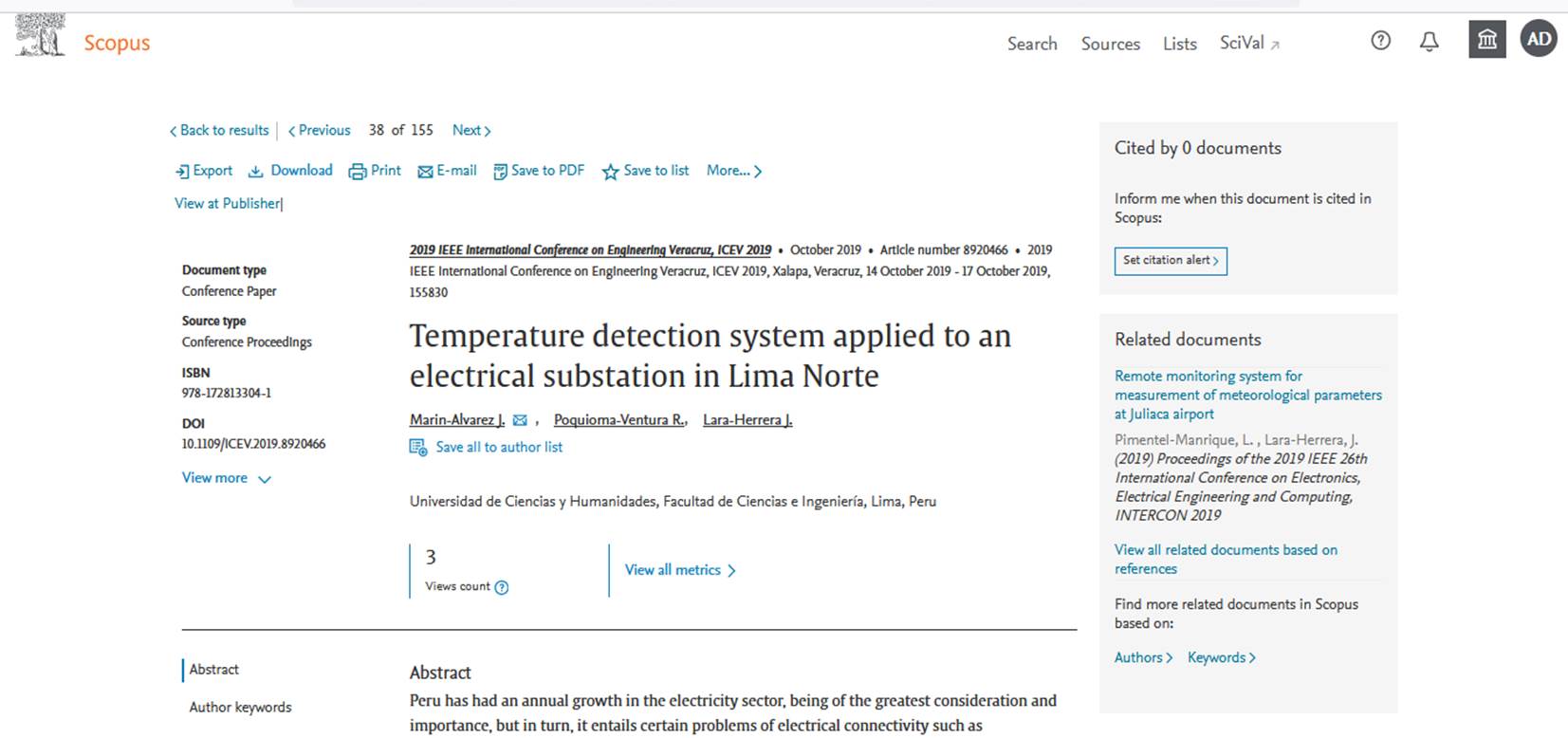
Task: Click the institution building icon
Action: point(1487,40)
